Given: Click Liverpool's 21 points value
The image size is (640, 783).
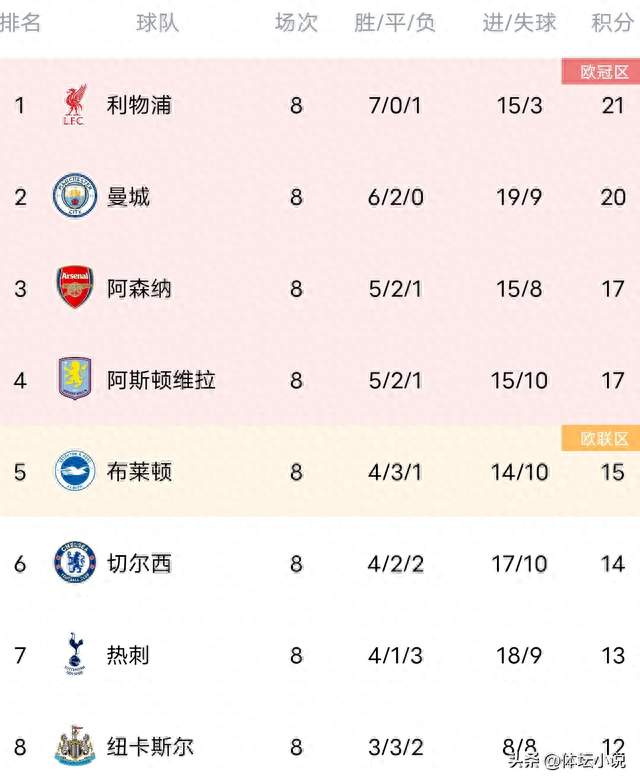Looking at the screenshot, I should pos(613,105).
